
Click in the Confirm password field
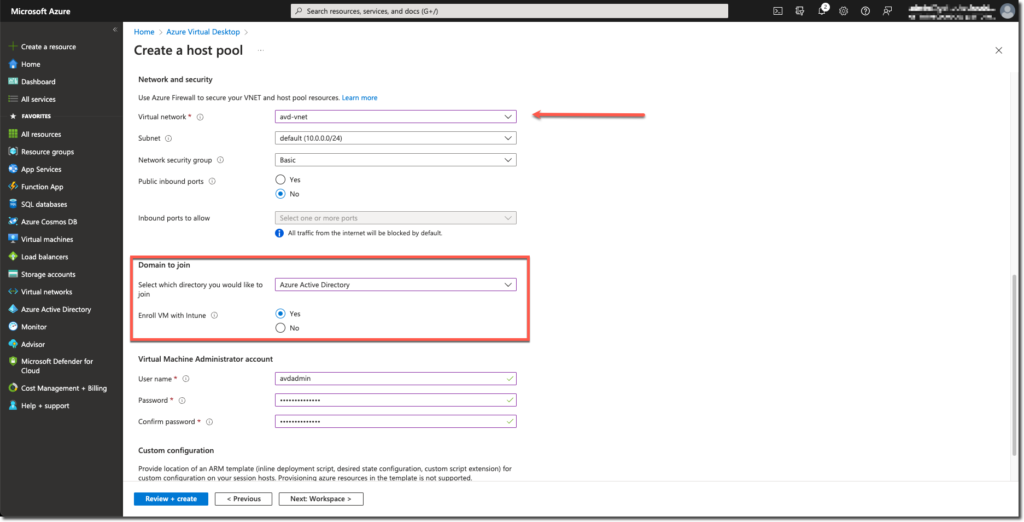coord(396,422)
